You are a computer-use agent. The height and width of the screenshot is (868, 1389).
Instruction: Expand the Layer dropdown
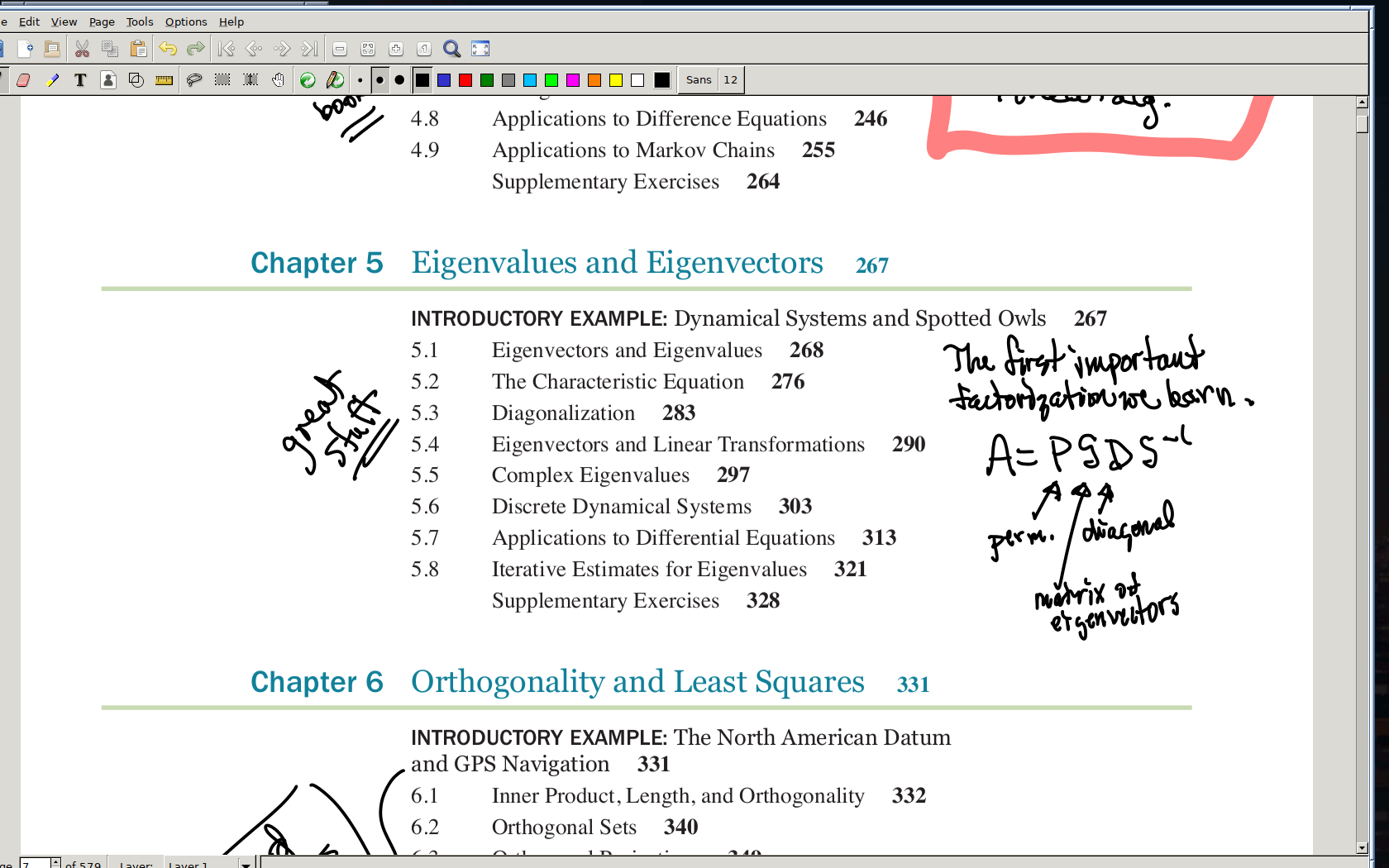(246, 864)
